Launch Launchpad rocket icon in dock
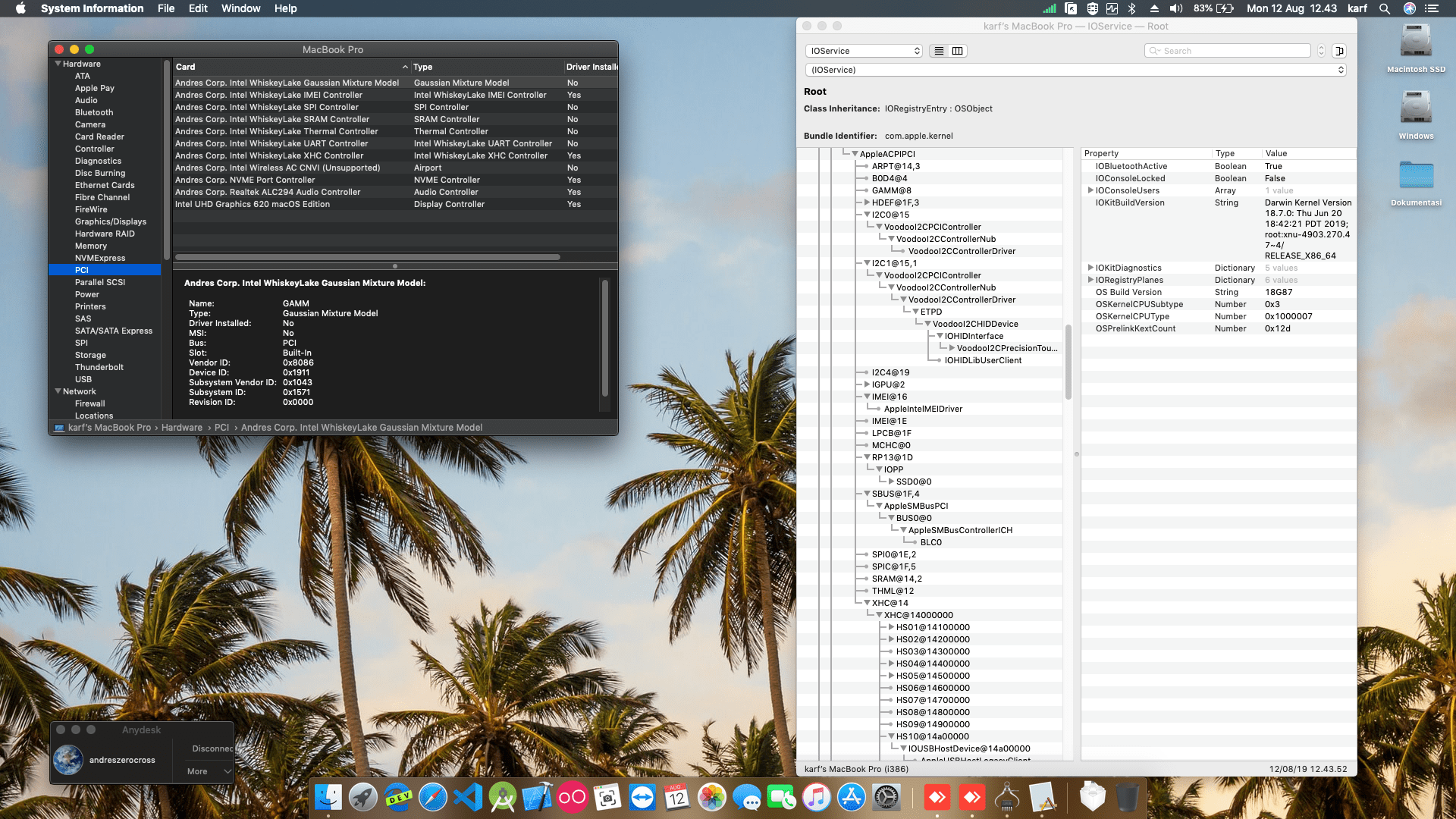 click(363, 798)
